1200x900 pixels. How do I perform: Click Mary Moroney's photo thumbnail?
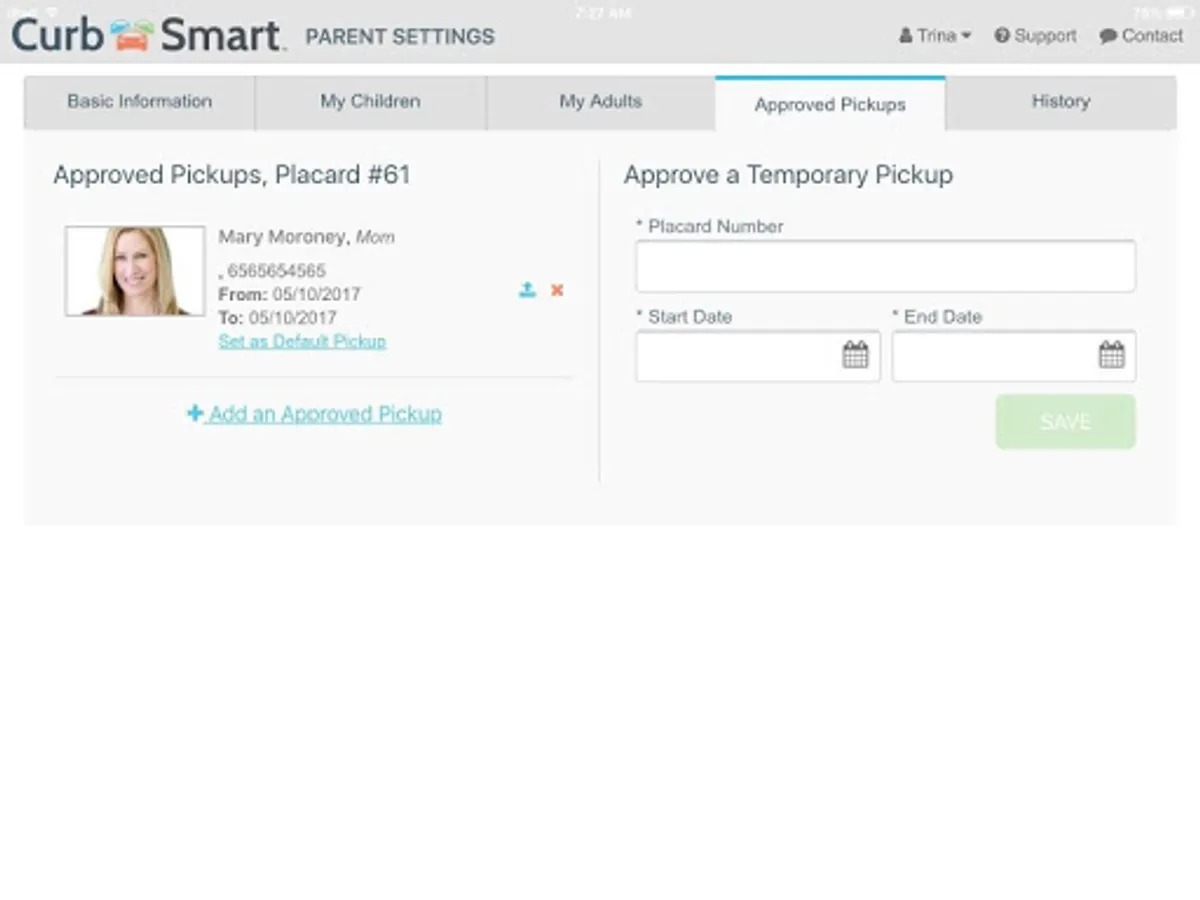click(x=135, y=271)
